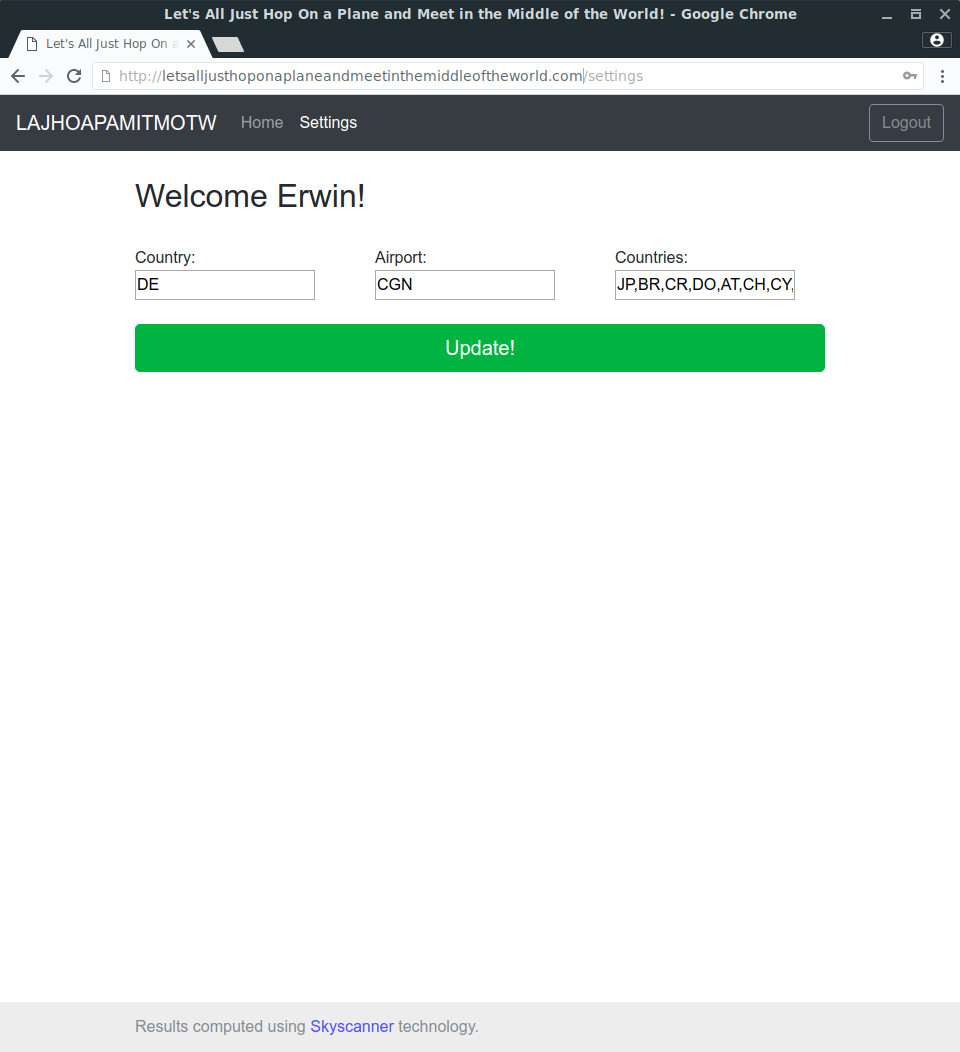Image resolution: width=960 pixels, height=1052 pixels.
Task: Select the 'Let's All Just Hop On' browser tab
Action: point(111,44)
